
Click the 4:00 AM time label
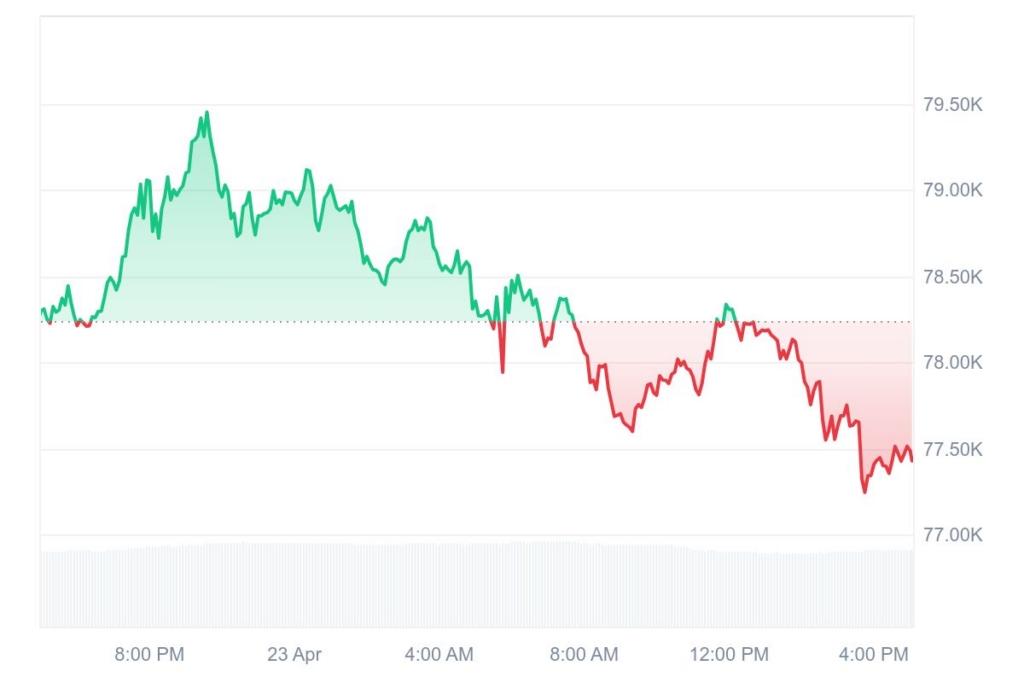pos(438,655)
